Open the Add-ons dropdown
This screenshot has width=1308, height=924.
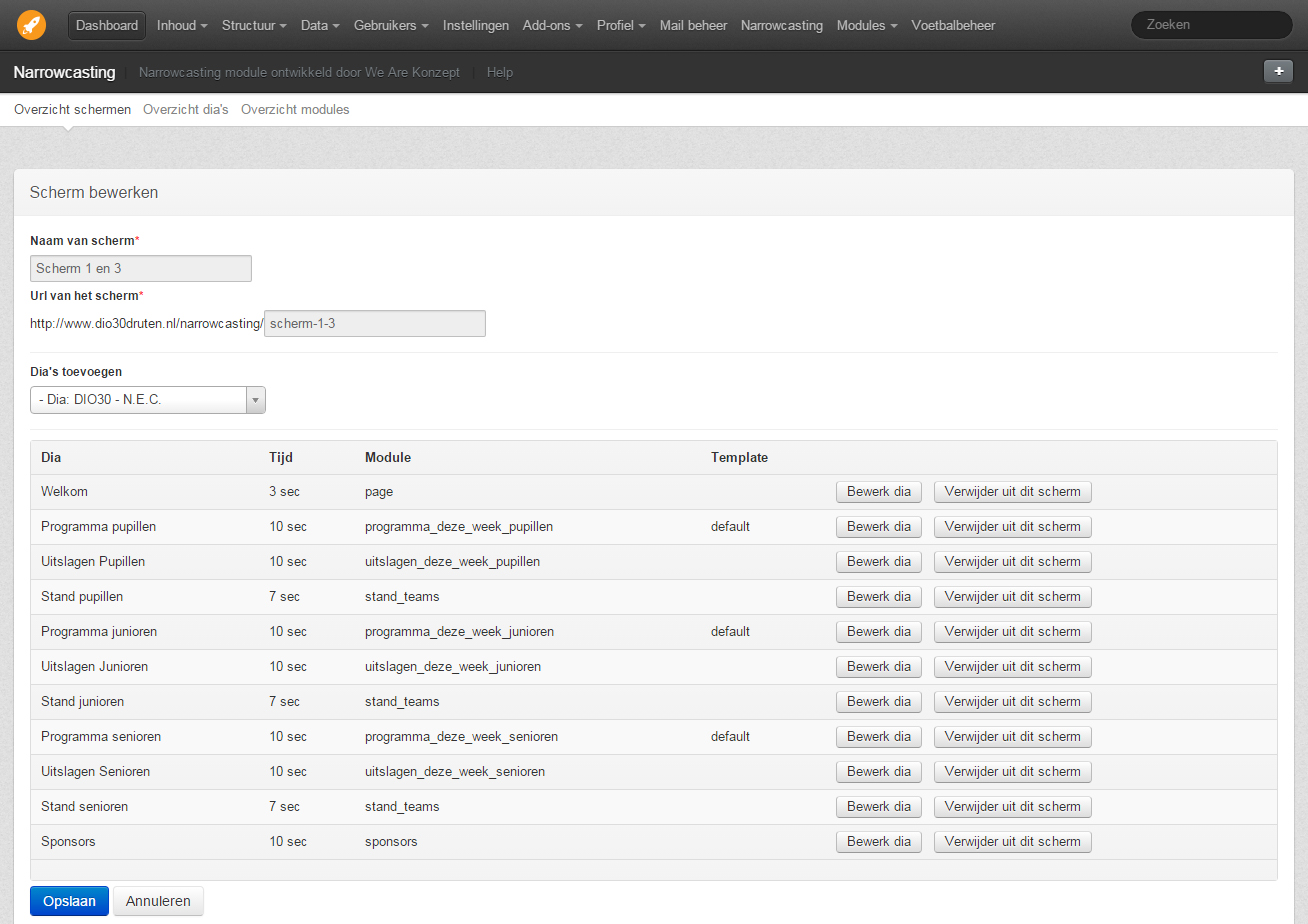[x=553, y=25]
